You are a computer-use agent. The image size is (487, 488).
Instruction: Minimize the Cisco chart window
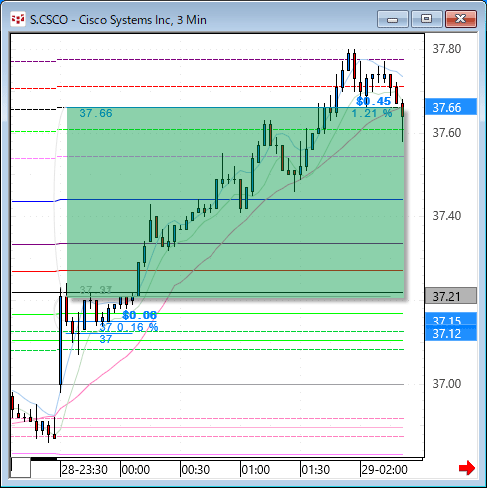[393, 19]
